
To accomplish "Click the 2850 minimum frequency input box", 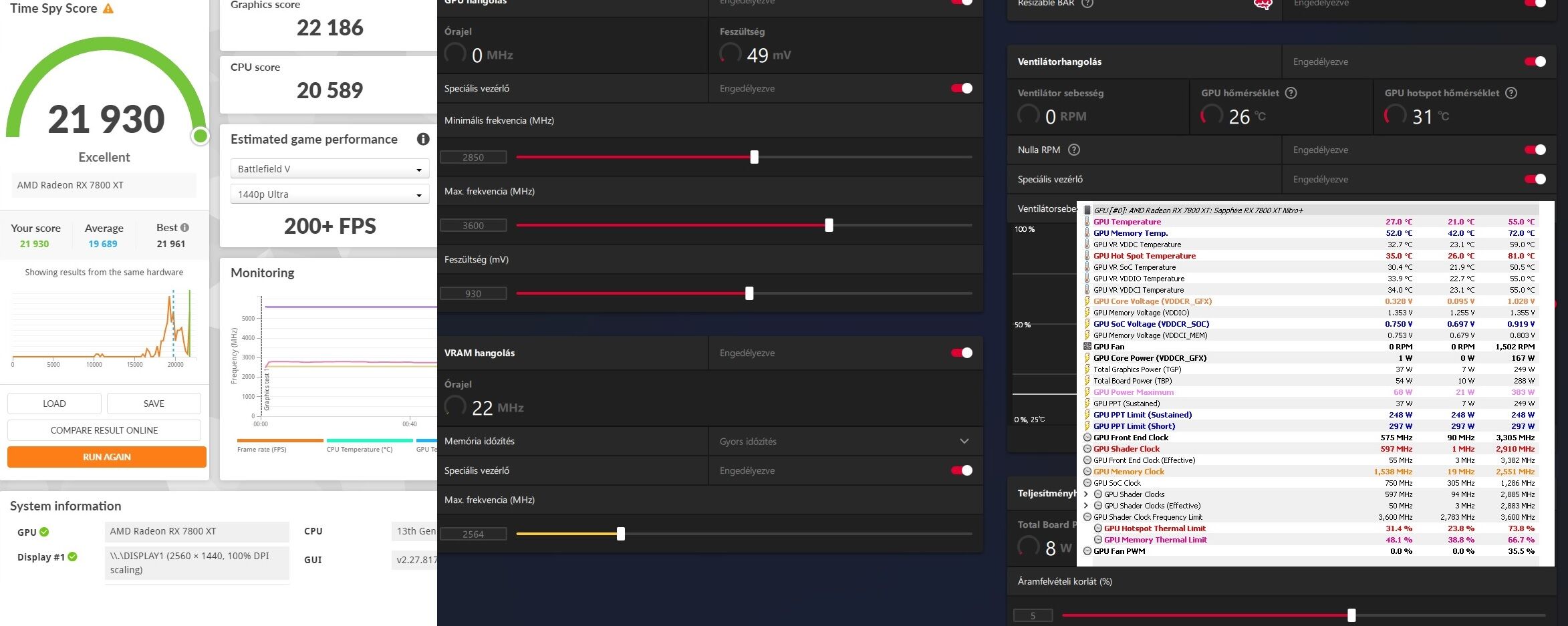I will [x=473, y=158].
